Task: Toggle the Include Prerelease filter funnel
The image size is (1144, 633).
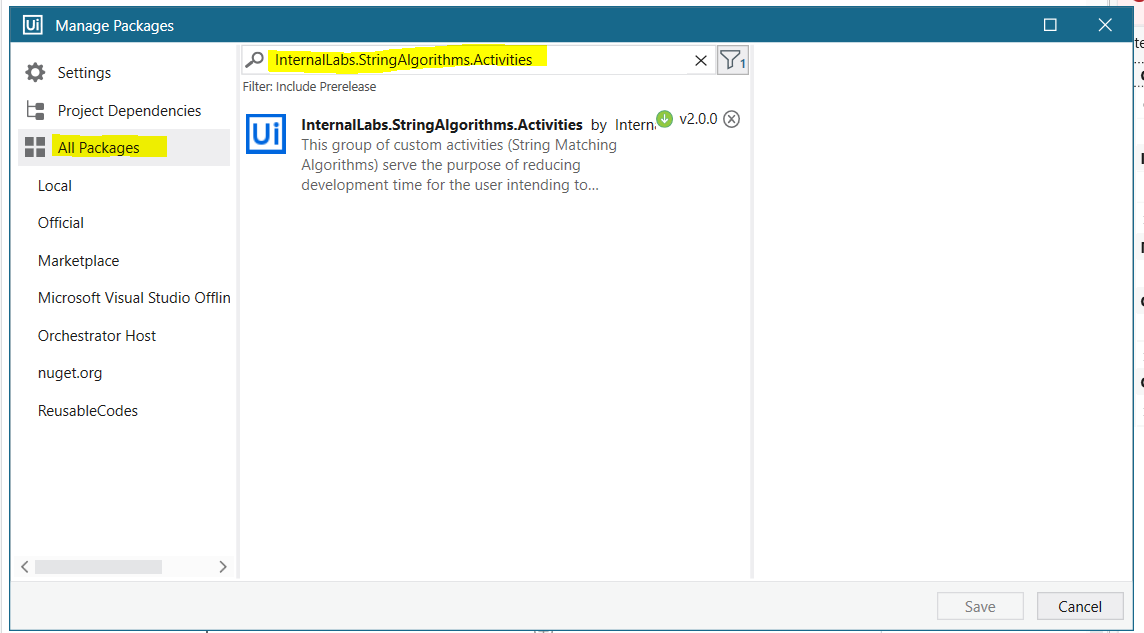Action: pos(731,60)
